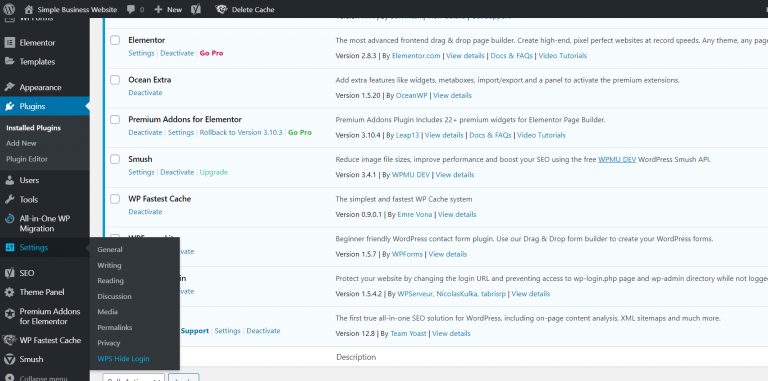Open the comments bubble icon

click(x=131, y=9)
